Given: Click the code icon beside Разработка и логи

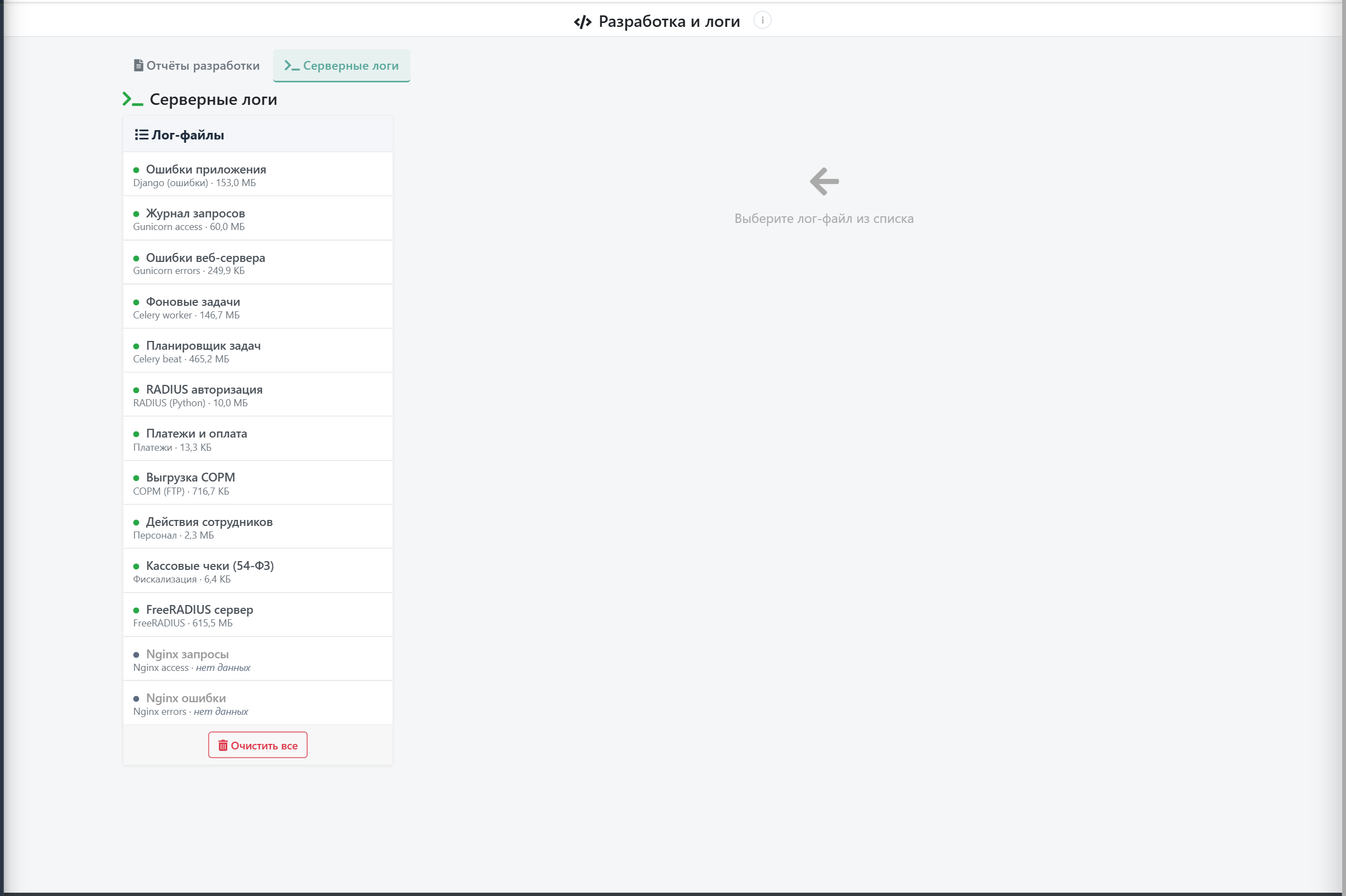Looking at the screenshot, I should [x=583, y=22].
